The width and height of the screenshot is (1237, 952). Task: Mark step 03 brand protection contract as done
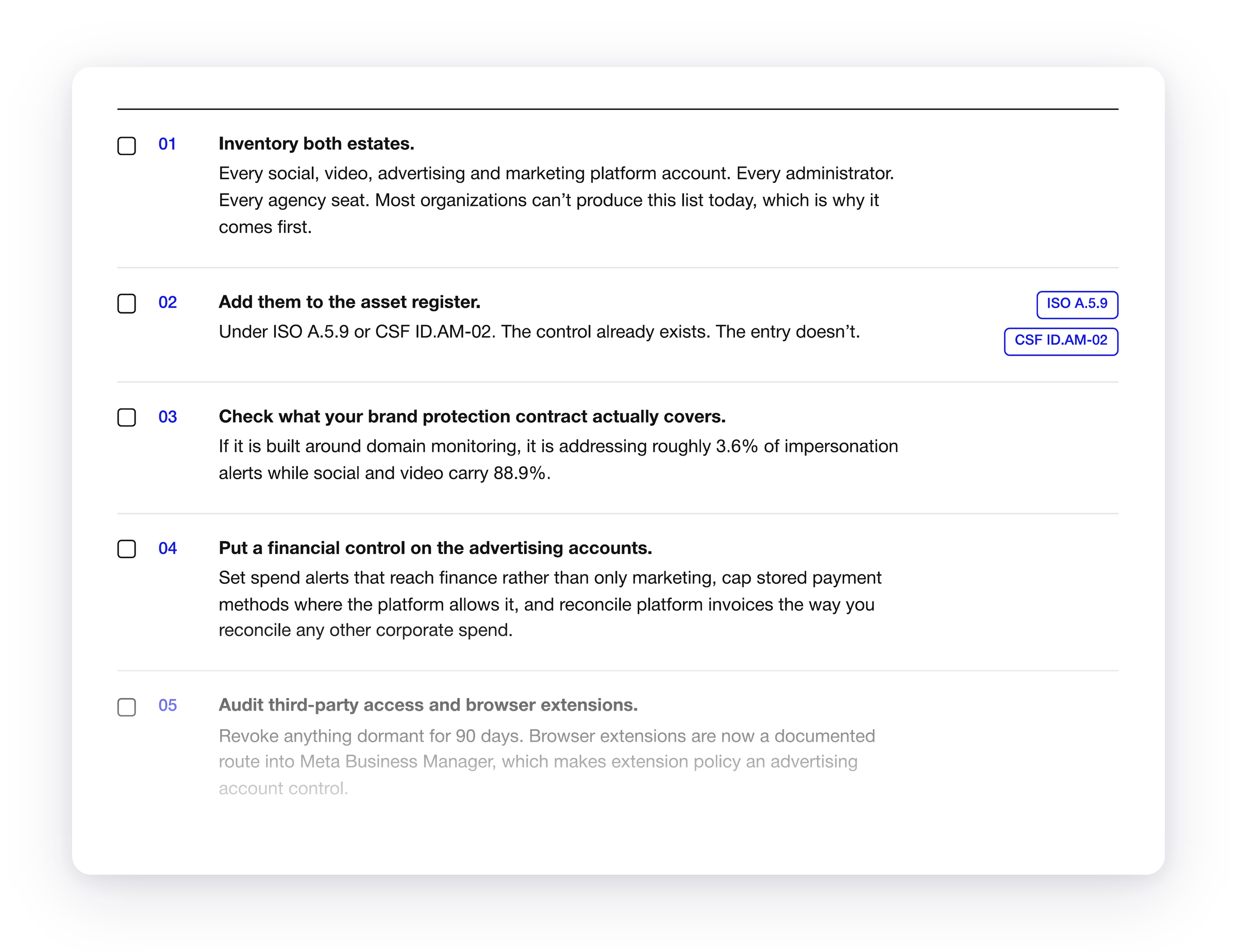(126, 417)
